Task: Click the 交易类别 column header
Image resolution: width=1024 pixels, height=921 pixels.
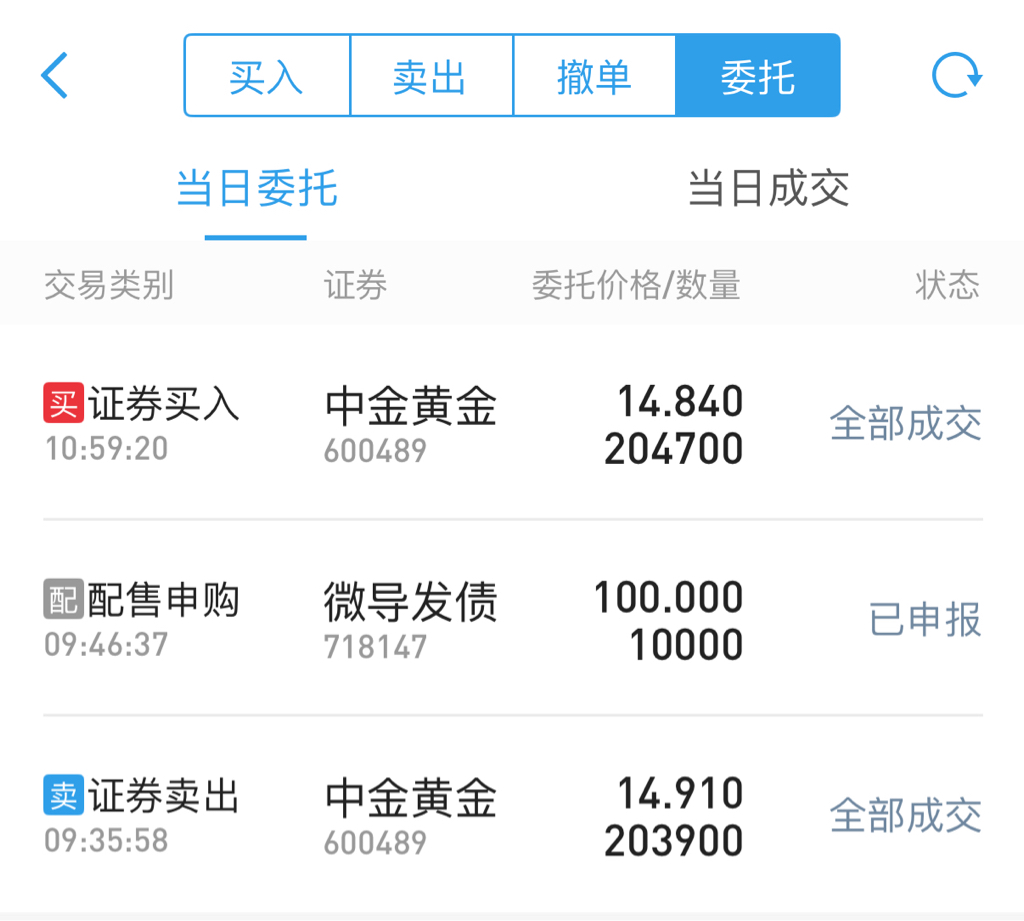Action: (108, 285)
